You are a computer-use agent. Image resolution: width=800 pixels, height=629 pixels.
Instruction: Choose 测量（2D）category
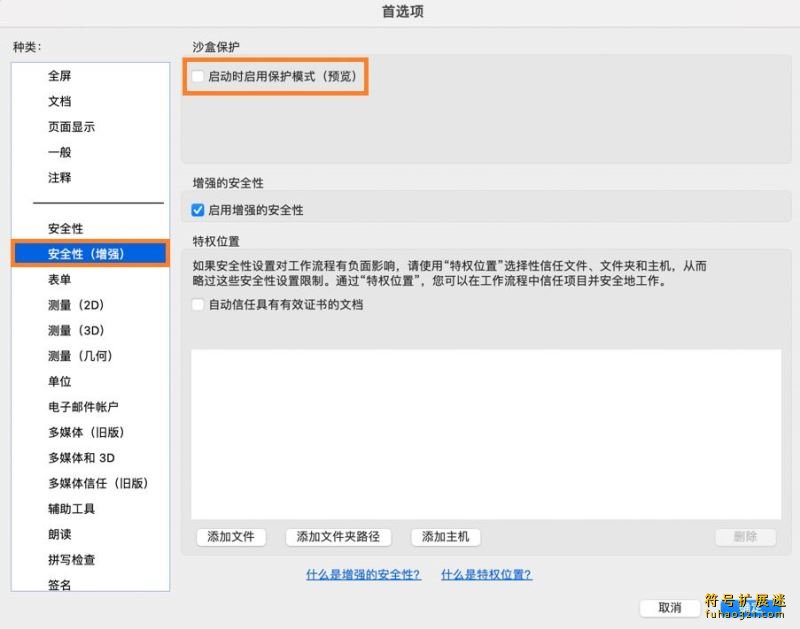(76, 305)
